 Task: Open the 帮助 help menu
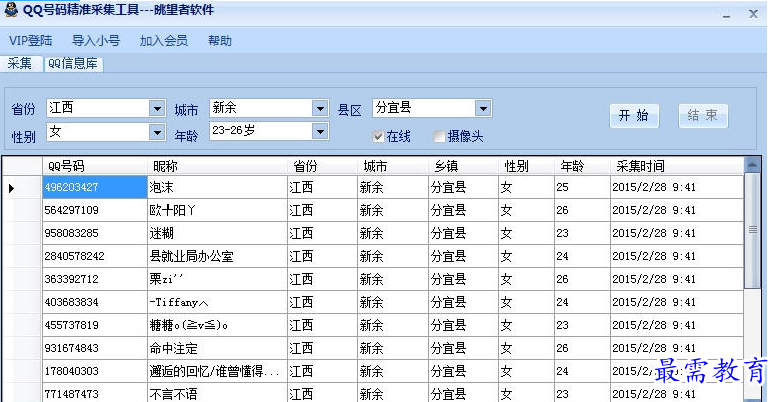pos(220,41)
